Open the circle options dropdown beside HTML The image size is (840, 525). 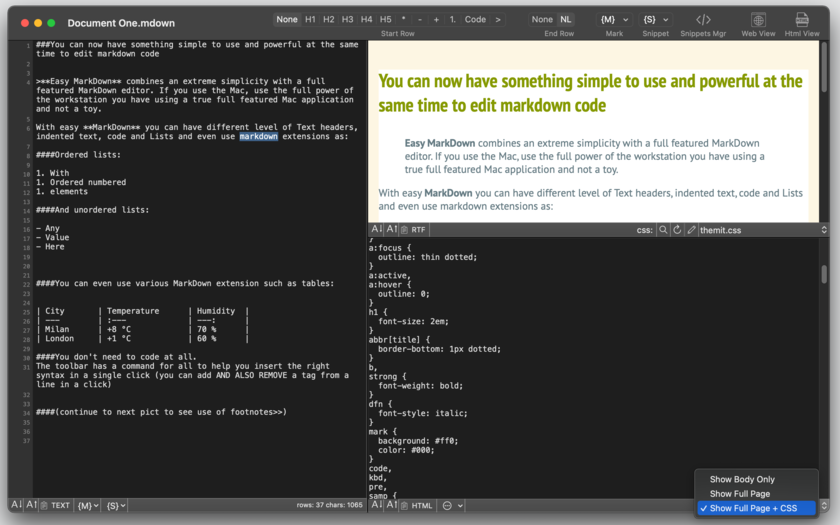[x=452, y=505]
